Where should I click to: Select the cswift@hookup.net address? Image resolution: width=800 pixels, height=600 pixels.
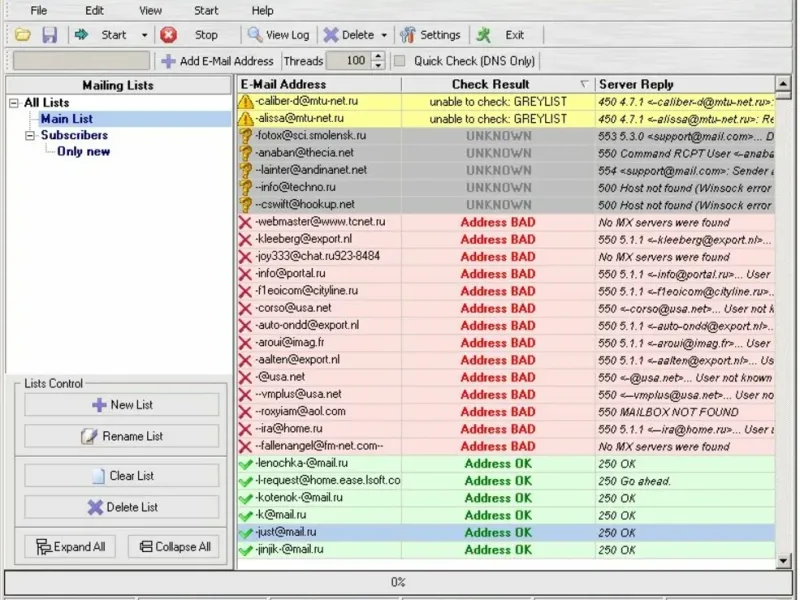(x=305, y=205)
